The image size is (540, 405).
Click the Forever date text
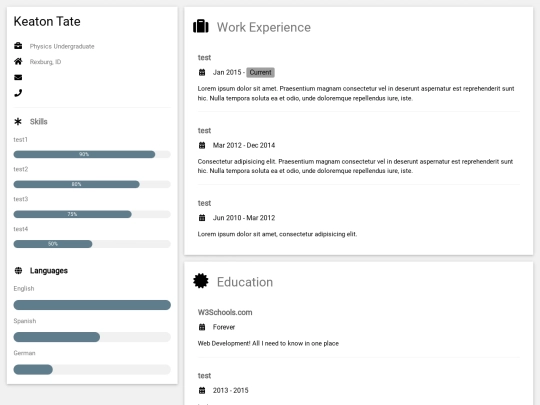[224, 327]
